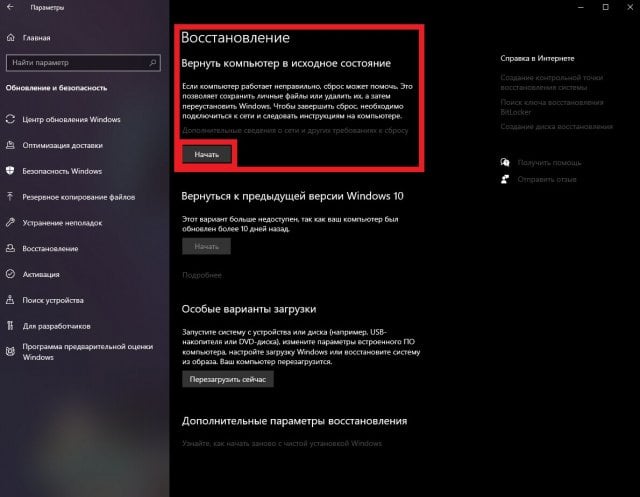640x497 pixels.
Task: Click the back arrow icon
Action: point(10,7)
